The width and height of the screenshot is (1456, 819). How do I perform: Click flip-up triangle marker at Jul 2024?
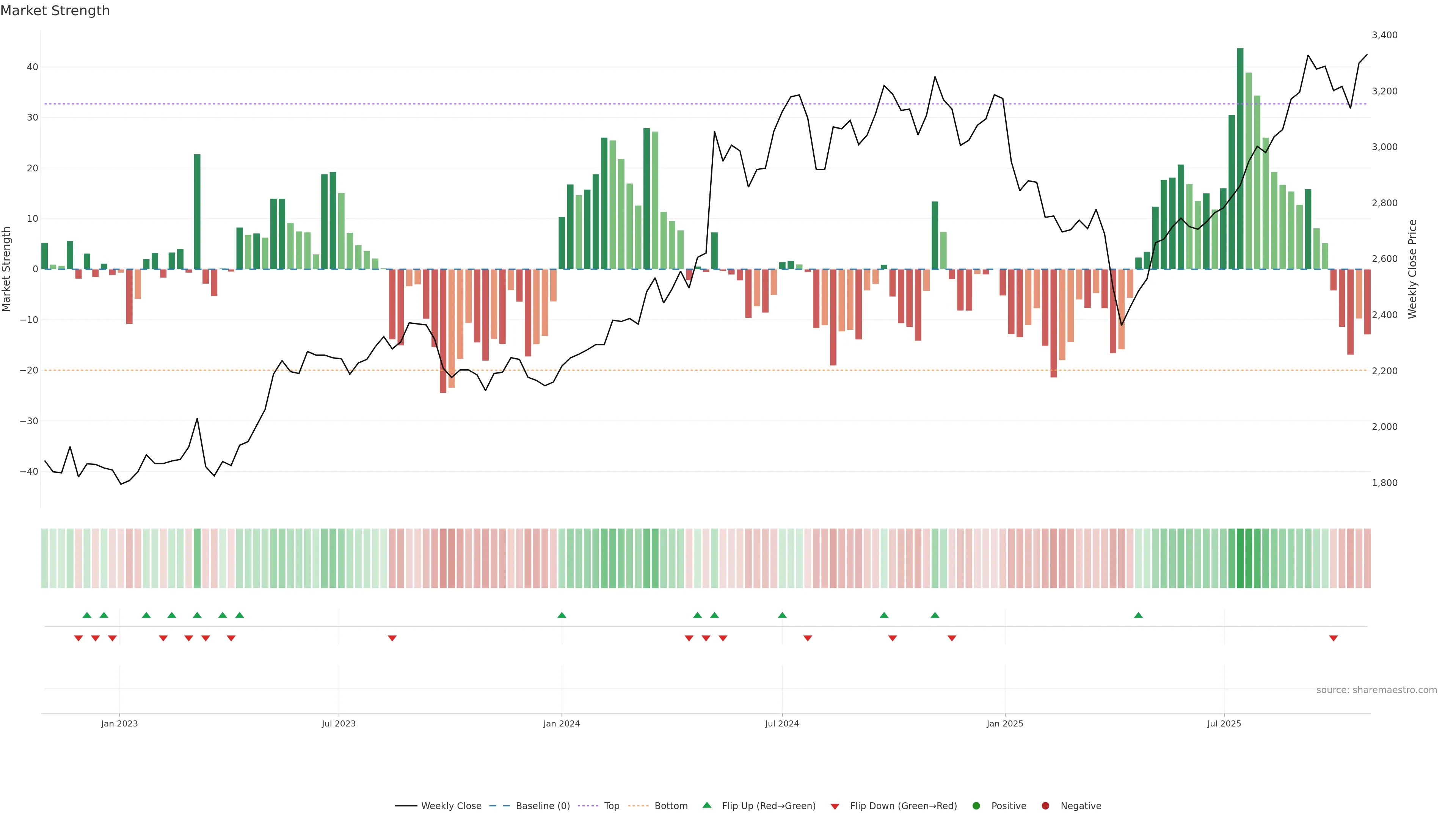pyautogui.click(x=782, y=615)
